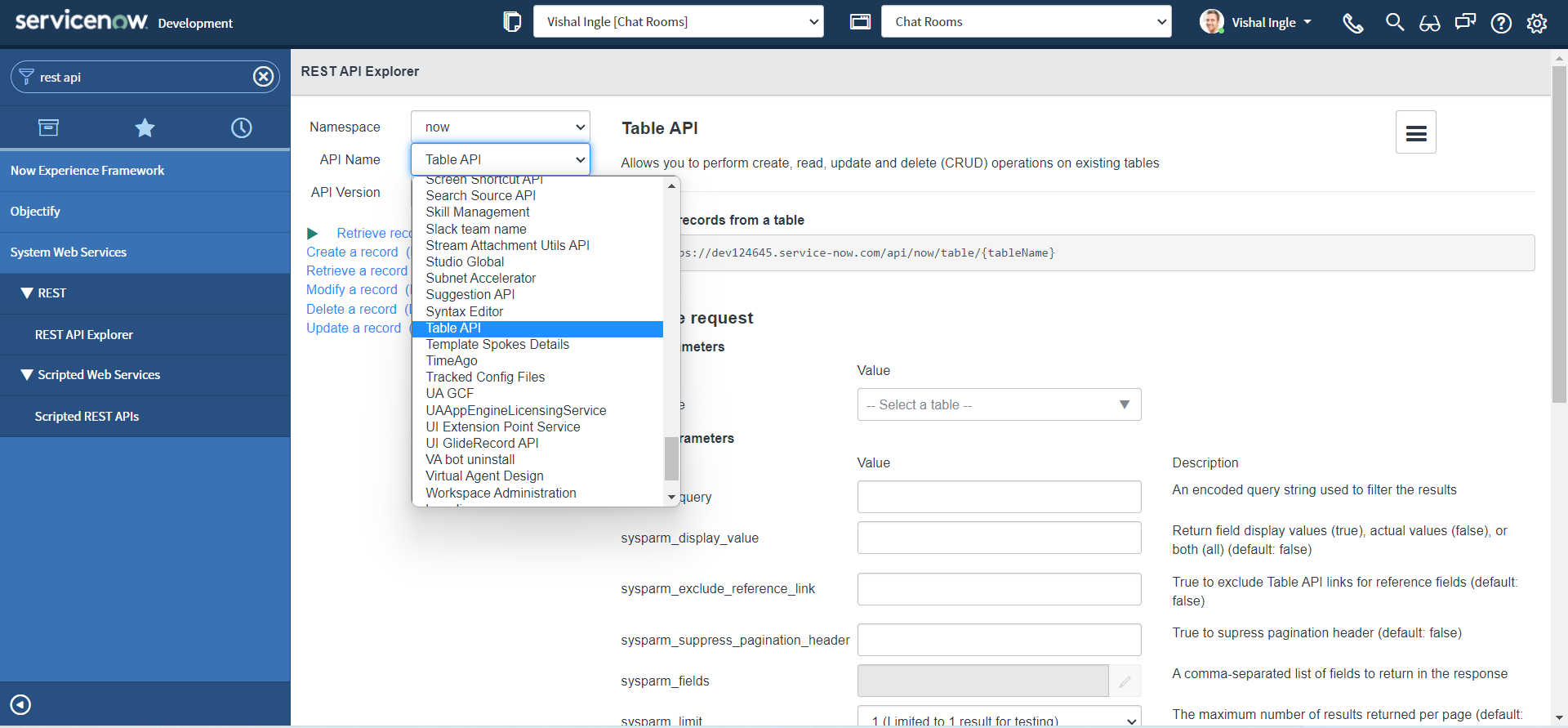Open the REST API Explorer hamburger menu
Viewport: 1568px width, 728px height.
point(1416,132)
